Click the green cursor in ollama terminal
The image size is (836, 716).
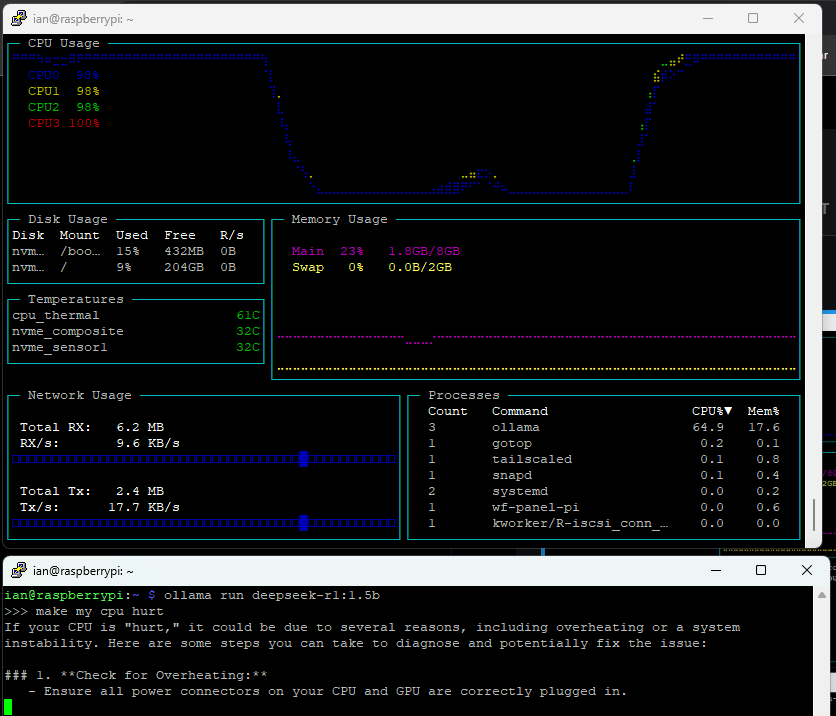8,707
